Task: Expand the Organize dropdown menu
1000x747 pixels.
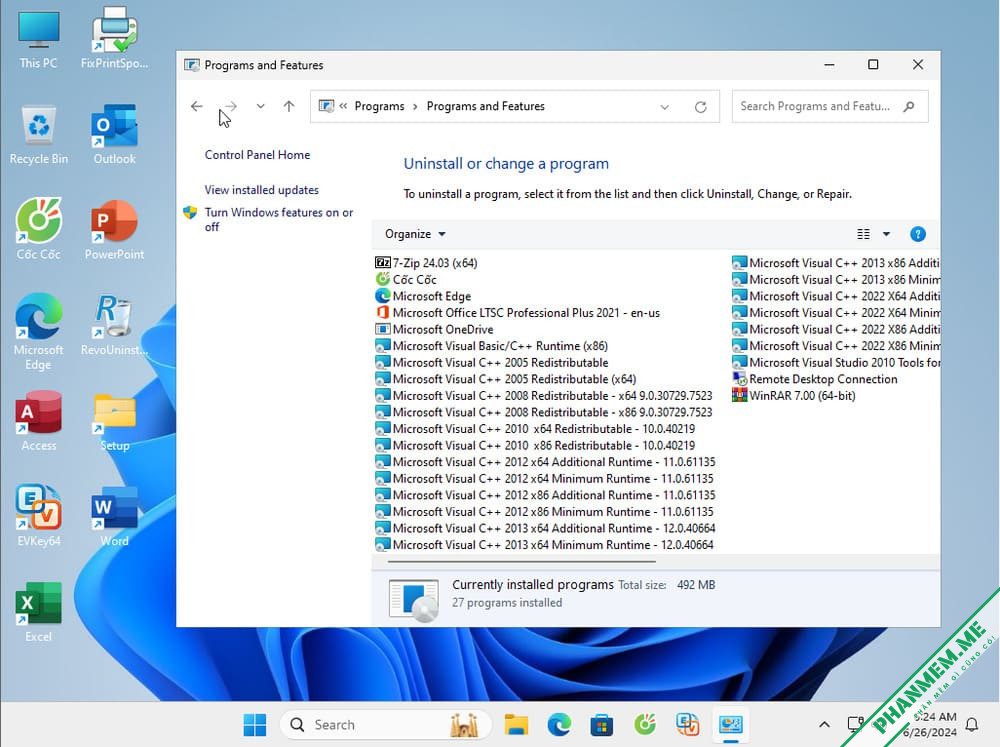Action: [415, 234]
